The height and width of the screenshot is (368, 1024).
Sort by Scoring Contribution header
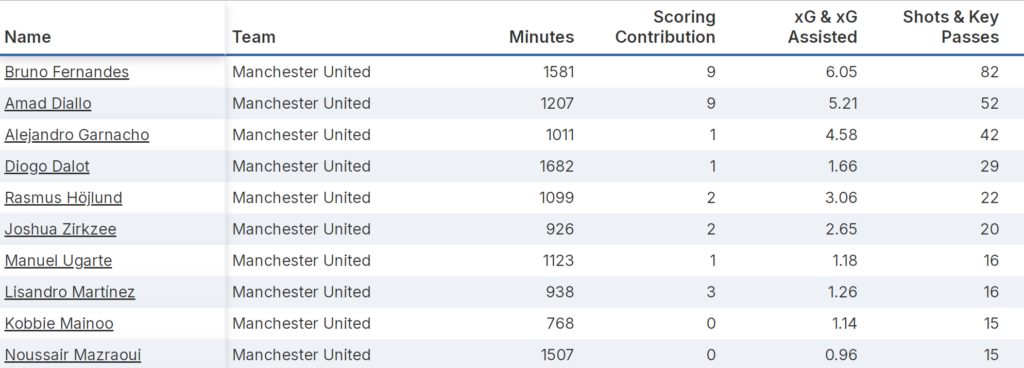665,27
